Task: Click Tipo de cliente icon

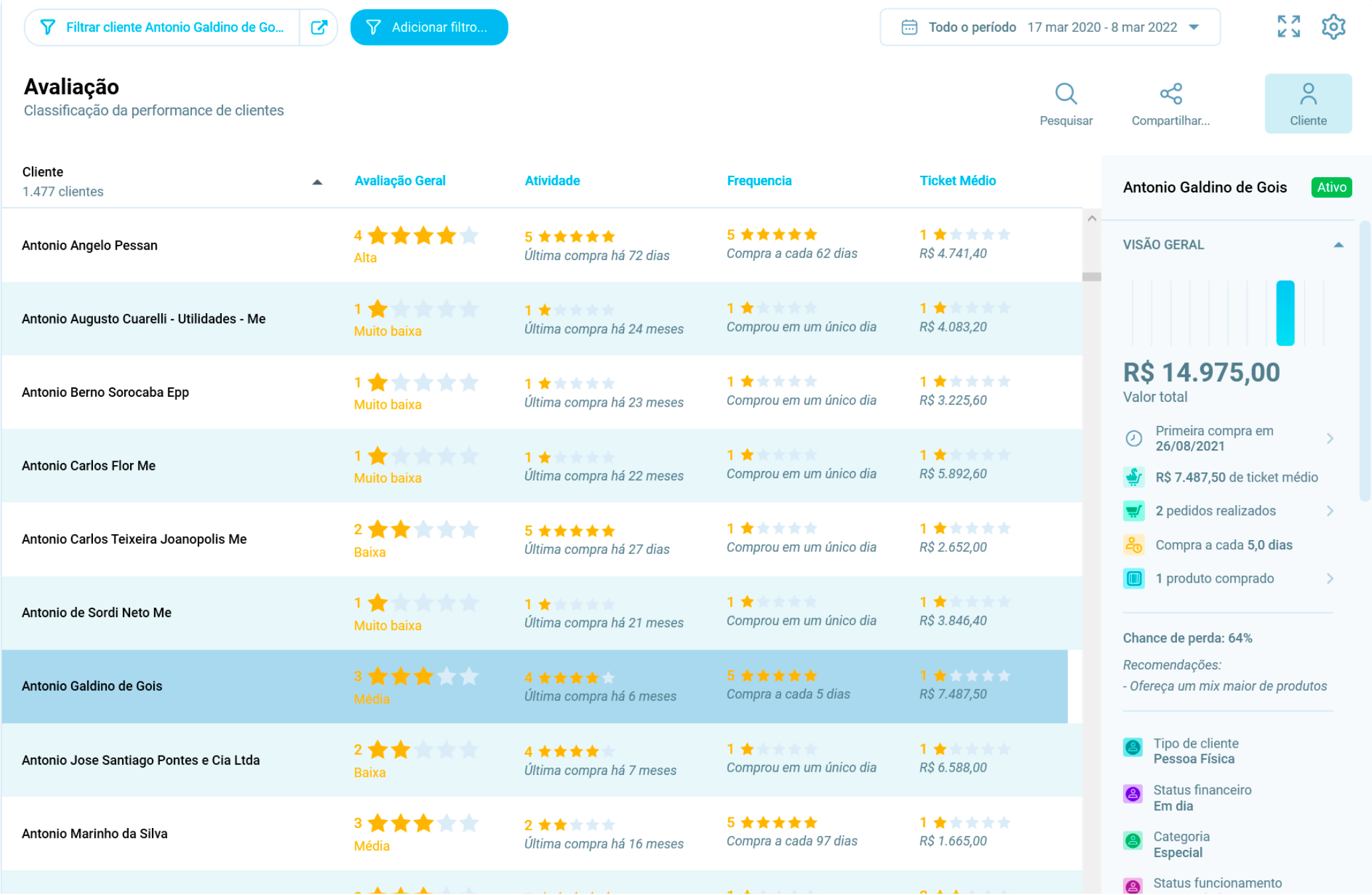Action: 1132,748
